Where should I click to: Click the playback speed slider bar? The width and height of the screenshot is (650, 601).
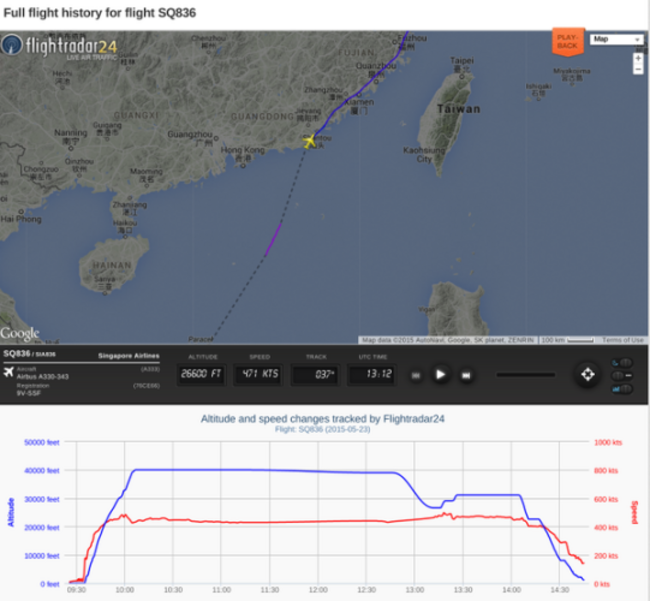(526, 375)
